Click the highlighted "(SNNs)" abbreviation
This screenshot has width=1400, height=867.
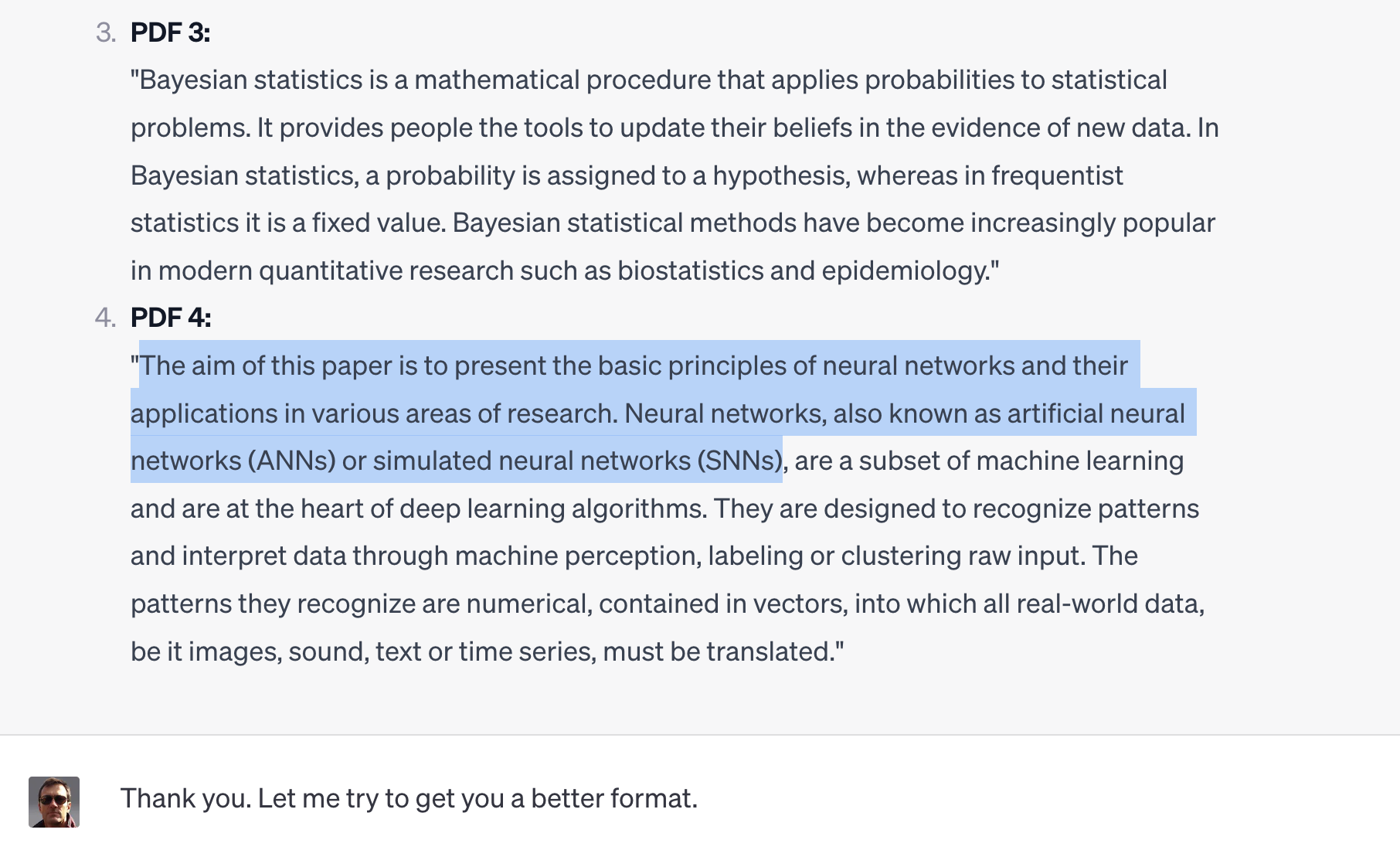pyautogui.click(x=740, y=461)
